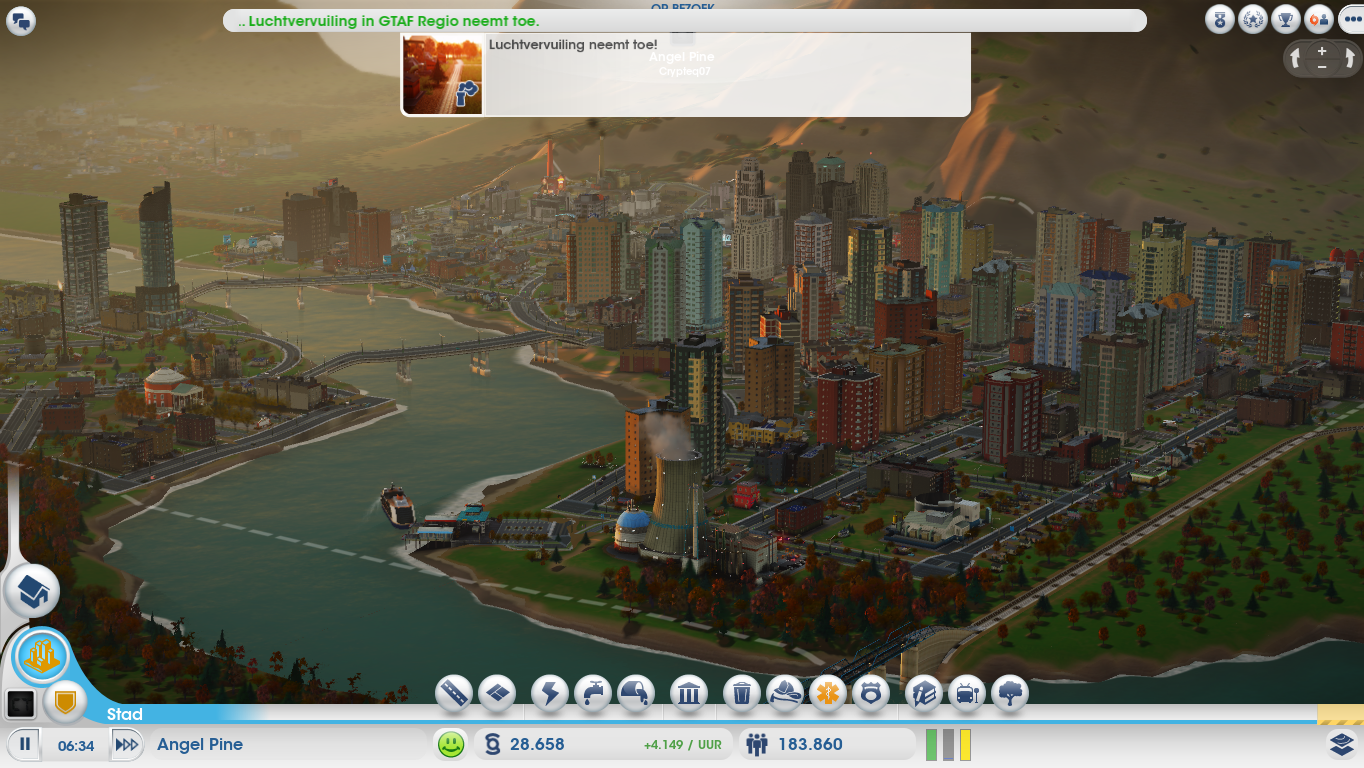
Task: Open the Police badge menu
Action: pyautogui.click(x=871, y=692)
